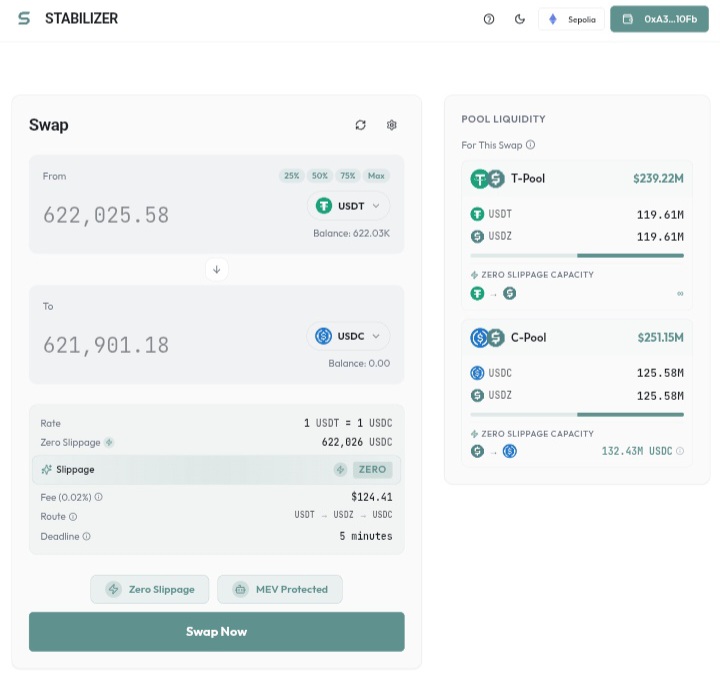
Task: Click the Balance: 0.00 text
Action: (359, 364)
